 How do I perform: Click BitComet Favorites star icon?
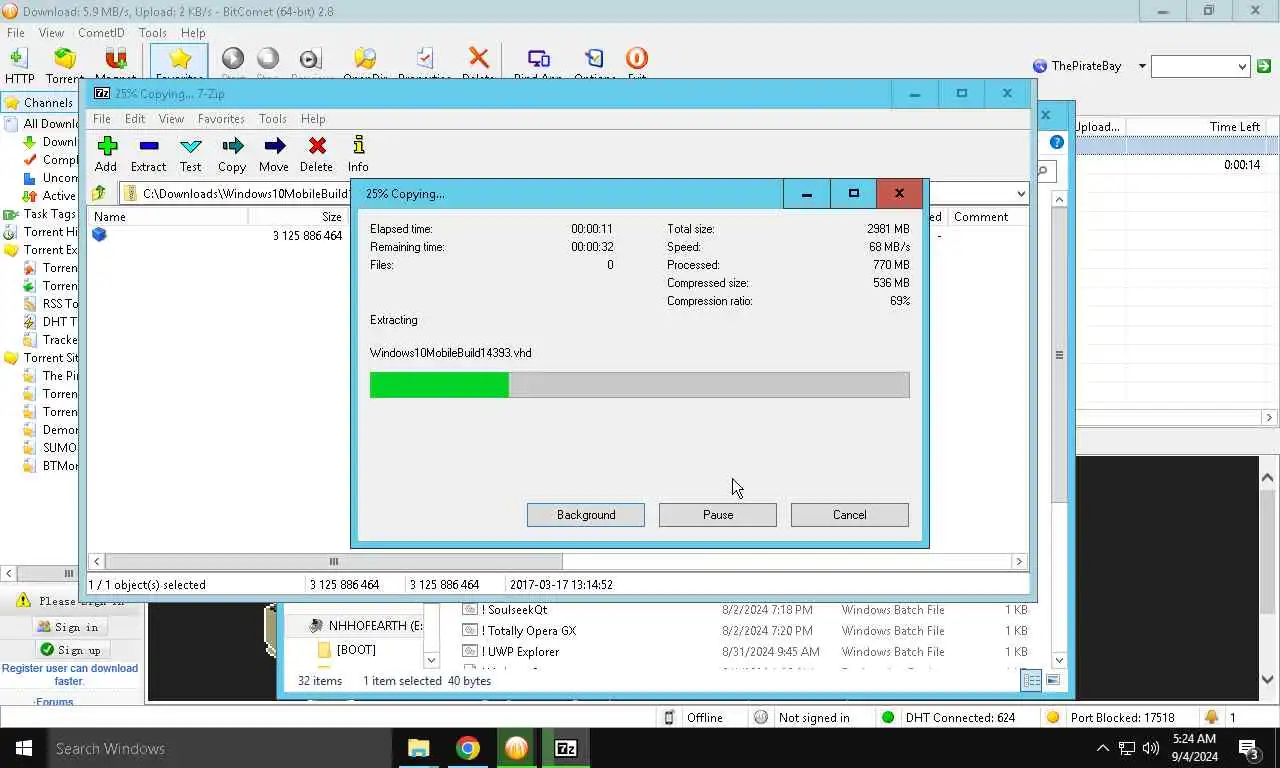coord(180,59)
